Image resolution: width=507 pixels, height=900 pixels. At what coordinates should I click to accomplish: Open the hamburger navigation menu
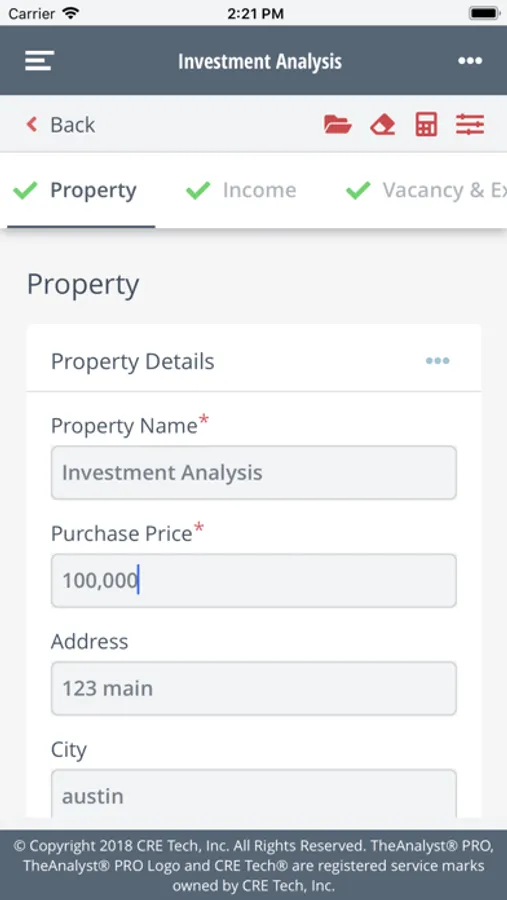(39, 61)
